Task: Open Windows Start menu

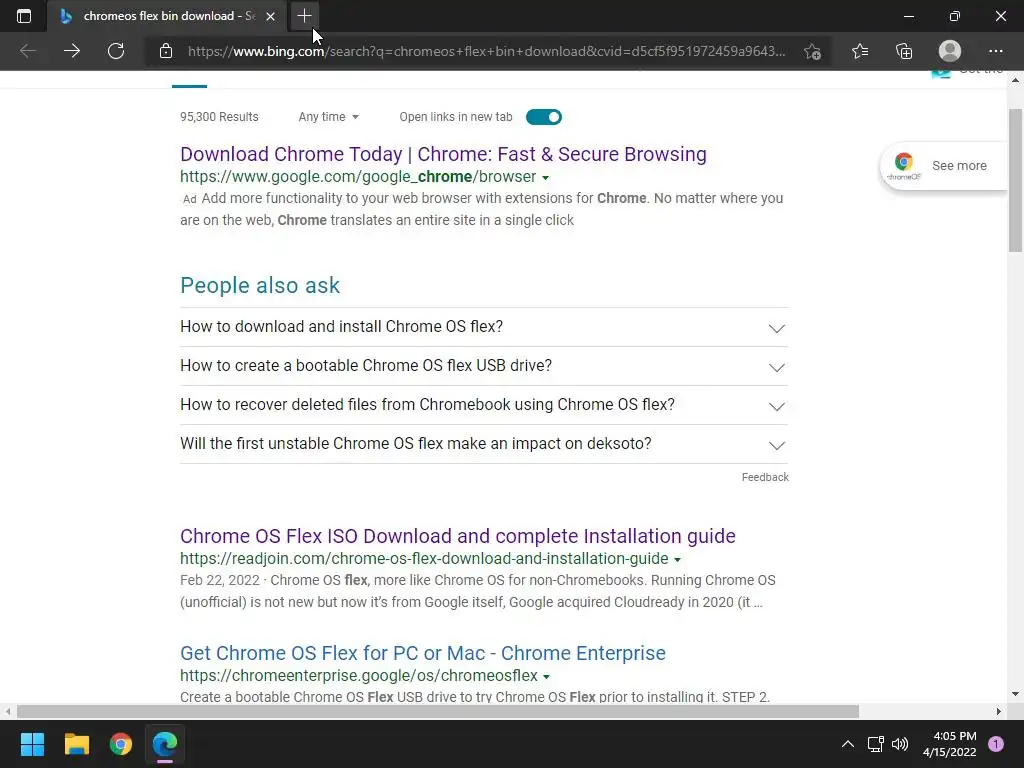Action: click(x=32, y=744)
